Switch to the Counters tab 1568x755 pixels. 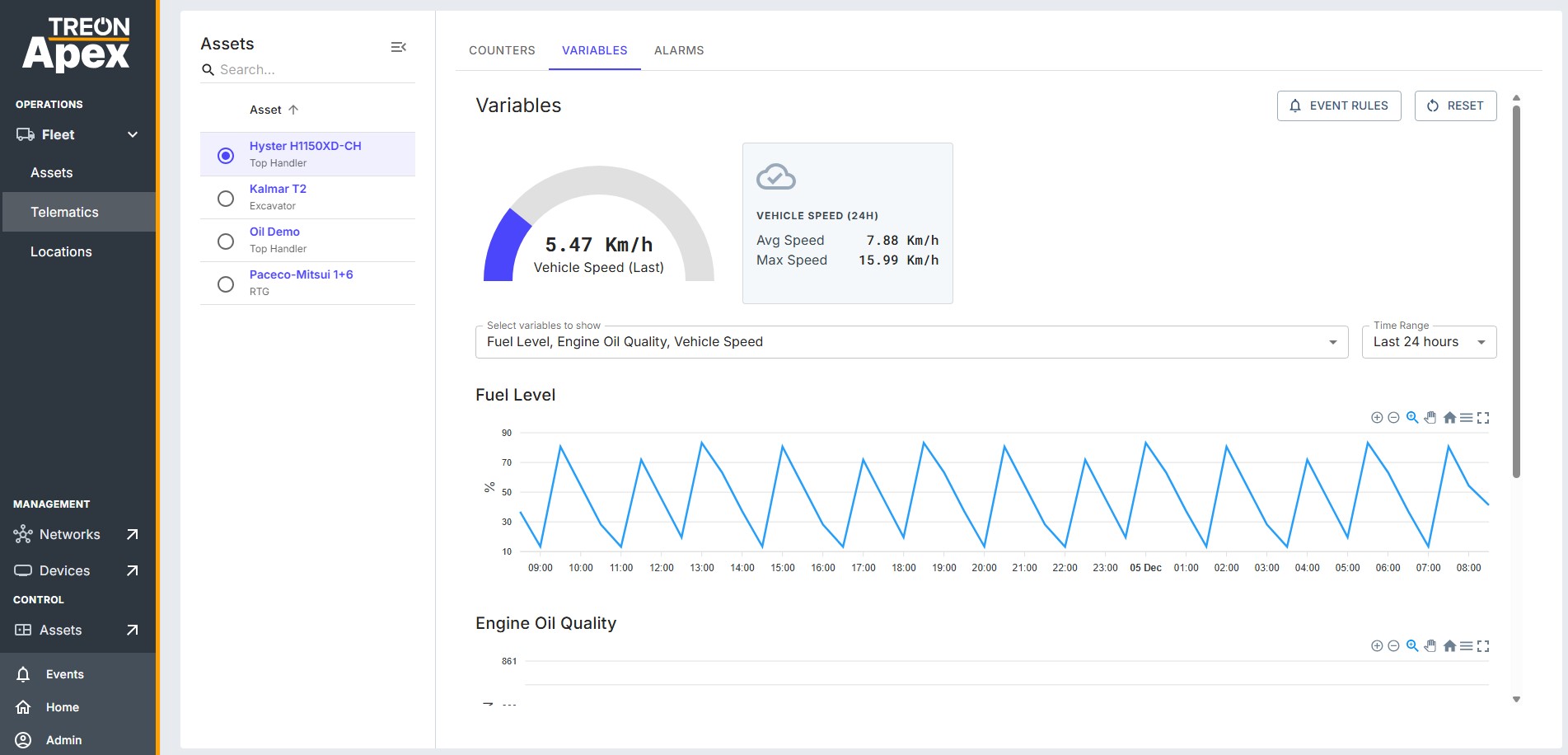pyautogui.click(x=502, y=50)
